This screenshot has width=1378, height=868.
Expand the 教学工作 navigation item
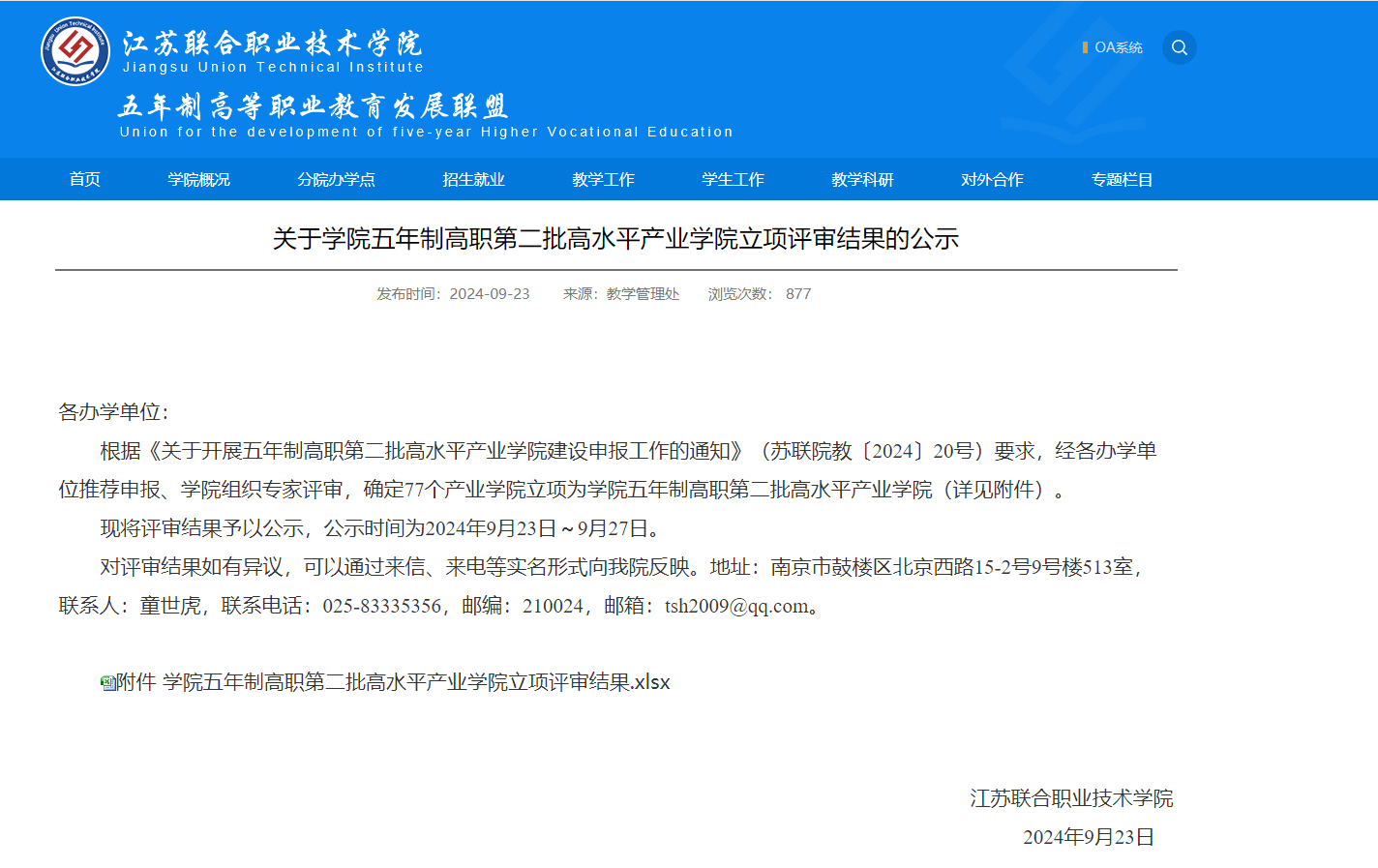(x=603, y=179)
